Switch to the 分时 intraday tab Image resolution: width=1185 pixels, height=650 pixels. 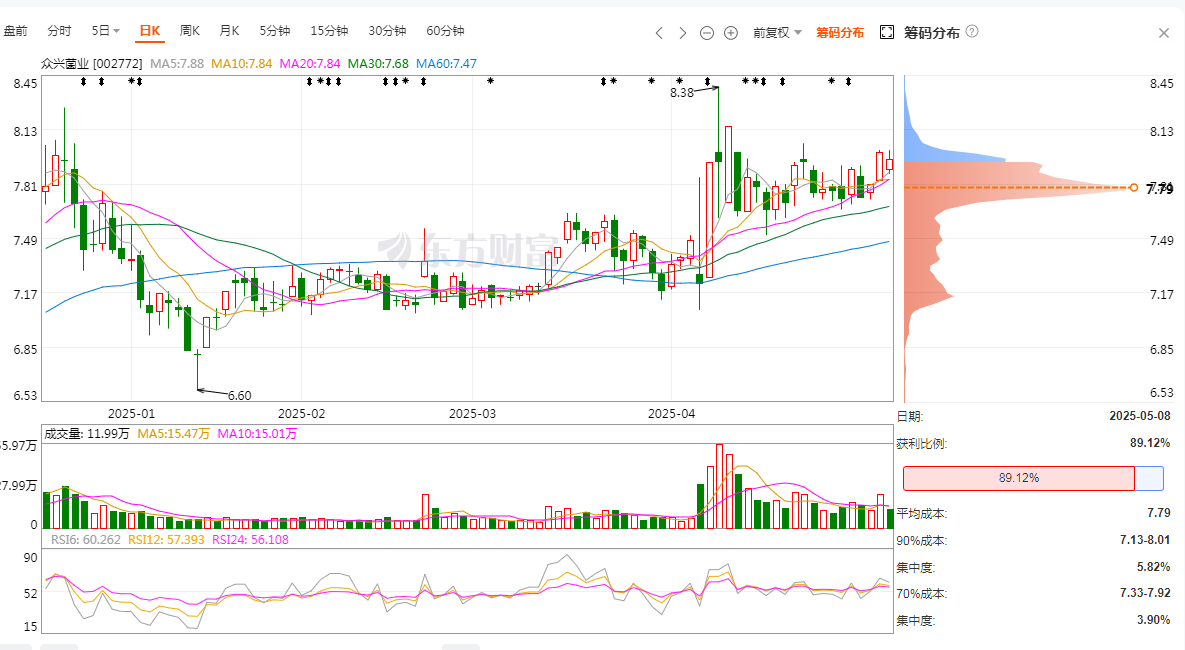(x=59, y=31)
